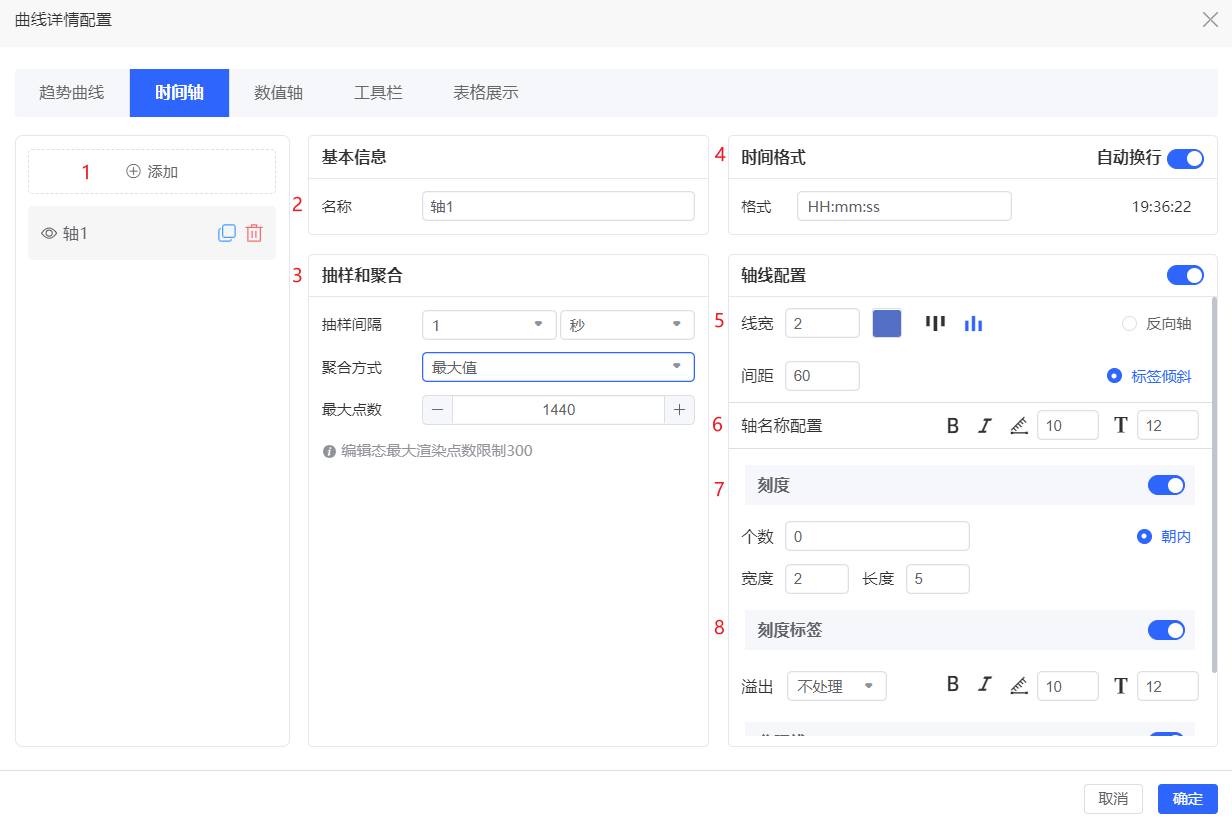Open the blue 线宽 color swatch
Image resolution: width=1232 pixels, height=819 pixels.
coord(887,323)
